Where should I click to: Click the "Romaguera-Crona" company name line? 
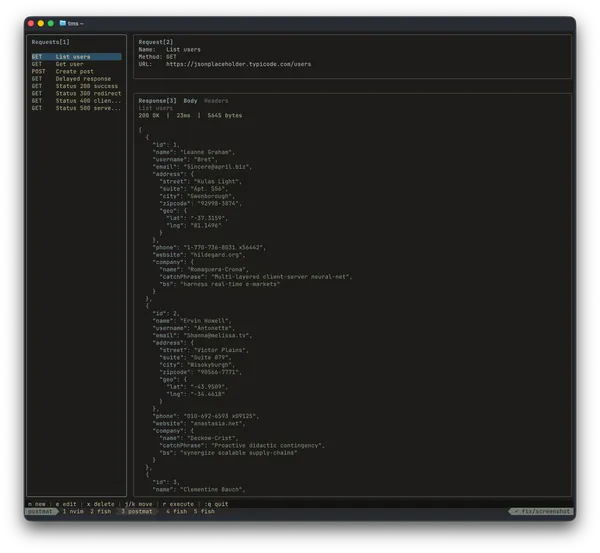point(204,269)
